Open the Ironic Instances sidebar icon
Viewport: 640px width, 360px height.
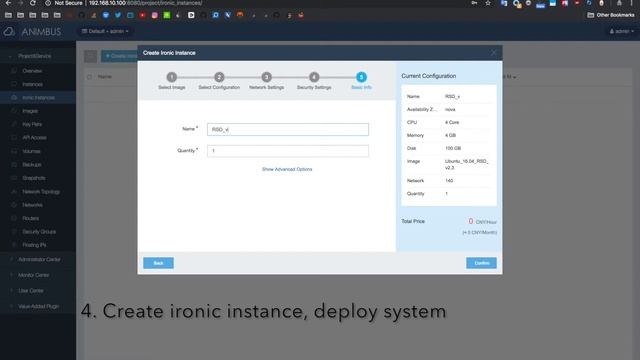click(14, 98)
